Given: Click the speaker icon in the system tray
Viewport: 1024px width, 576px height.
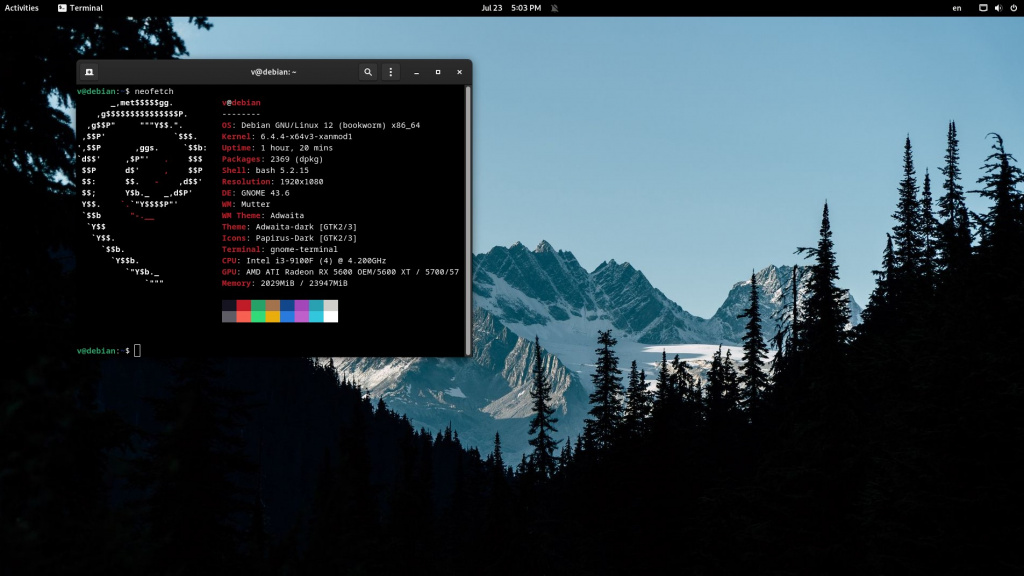Looking at the screenshot, I should (x=997, y=8).
